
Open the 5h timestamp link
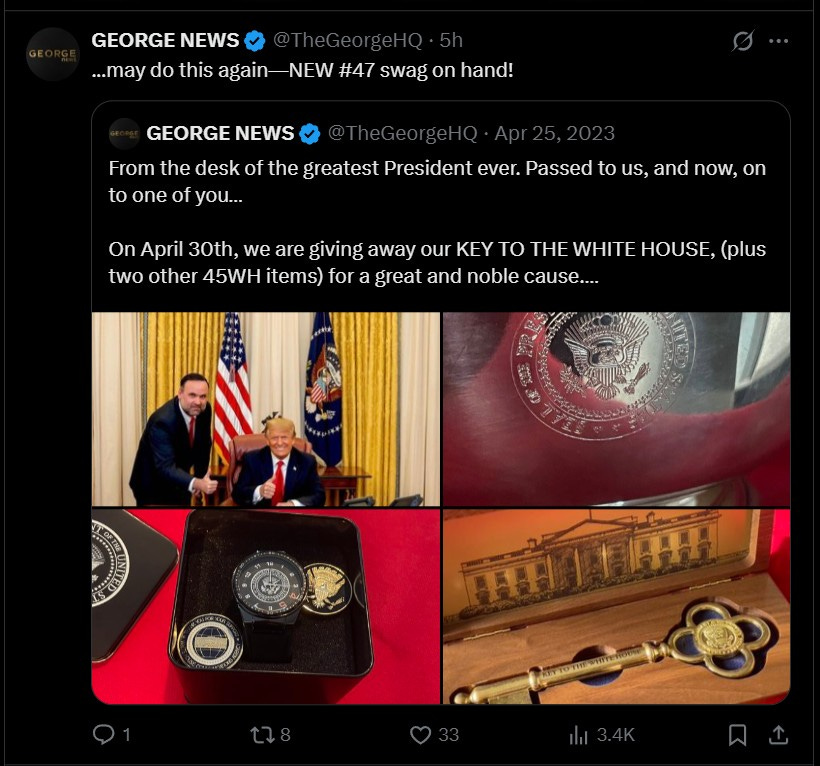pos(451,40)
